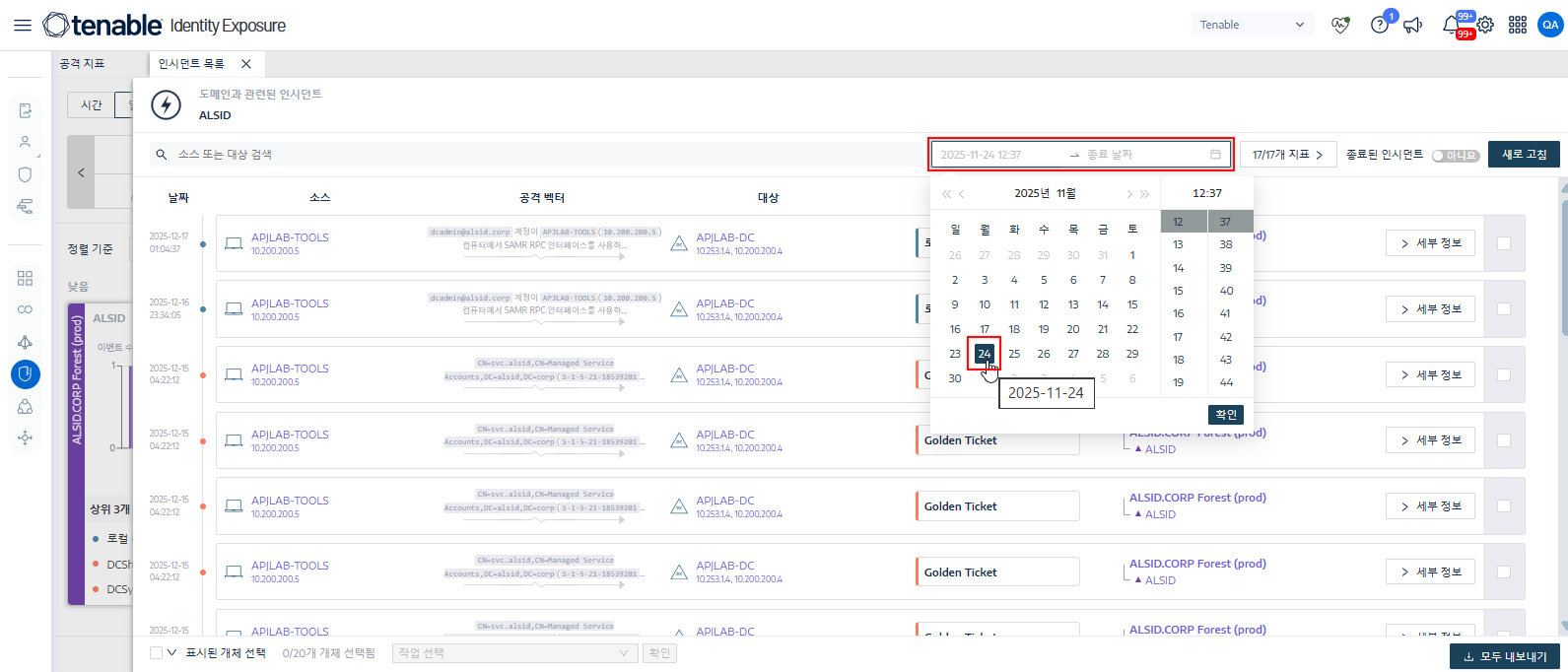Switch to the 공격 지표 tab
1568x672 pixels.
(83, 64)
